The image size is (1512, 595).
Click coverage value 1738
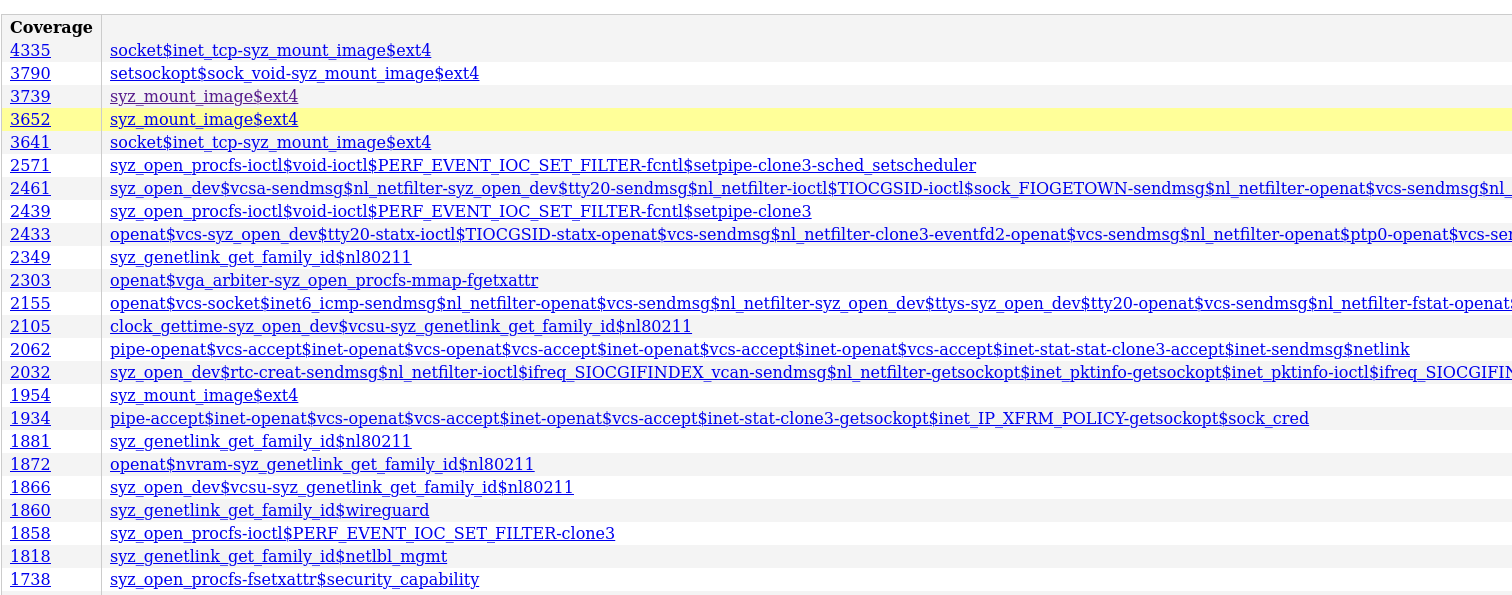pyautogui.click(x=30, y=579)
